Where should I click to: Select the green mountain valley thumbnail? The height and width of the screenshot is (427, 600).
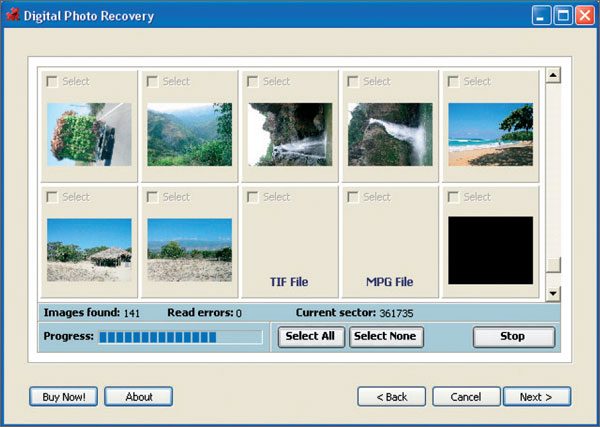(189, 134)
